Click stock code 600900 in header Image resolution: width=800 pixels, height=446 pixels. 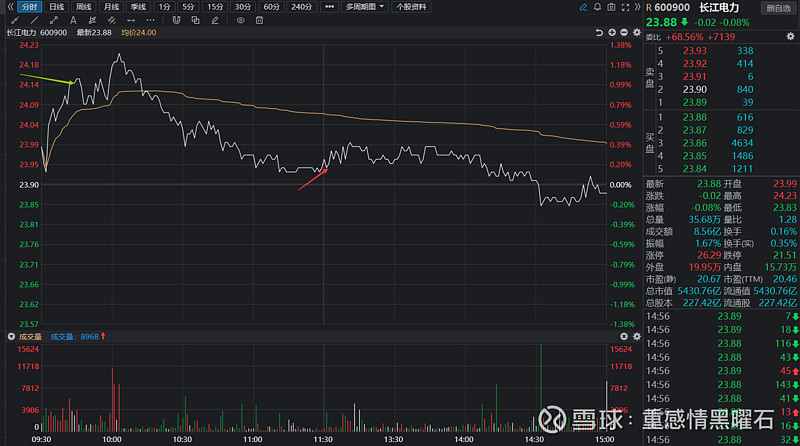[x=672, y=8]
